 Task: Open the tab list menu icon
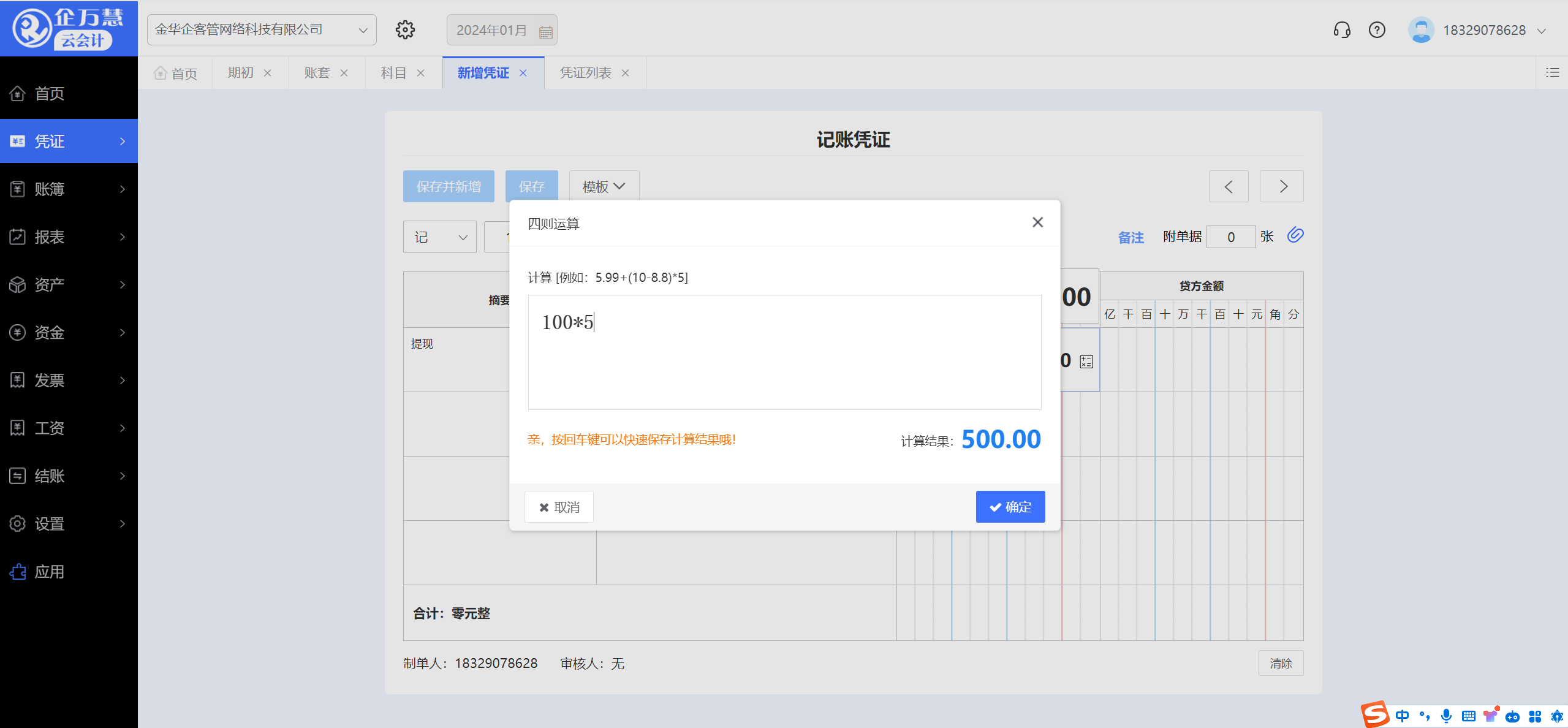(1552, 73)
